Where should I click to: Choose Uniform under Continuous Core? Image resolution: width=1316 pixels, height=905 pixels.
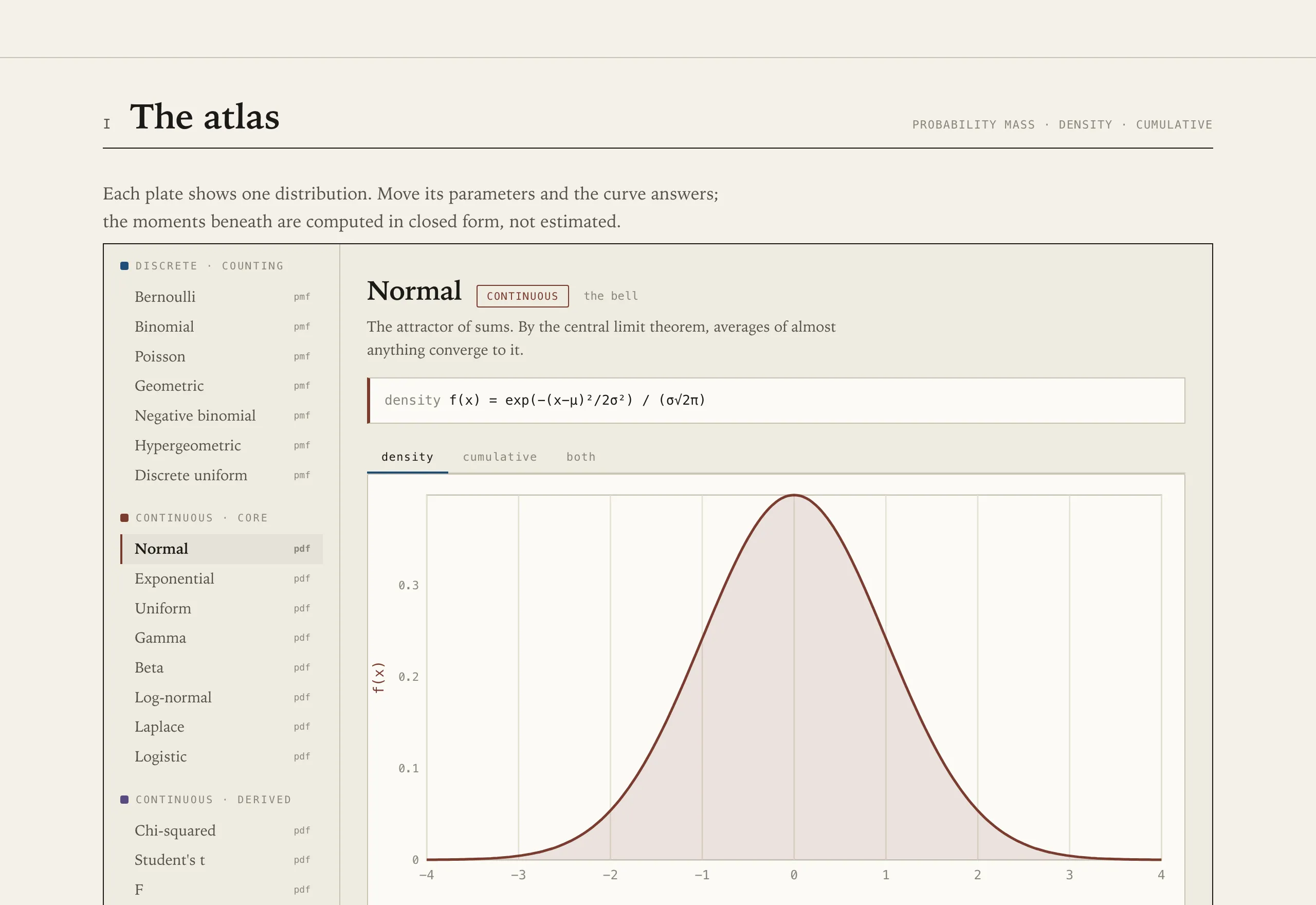coord(222,608)
